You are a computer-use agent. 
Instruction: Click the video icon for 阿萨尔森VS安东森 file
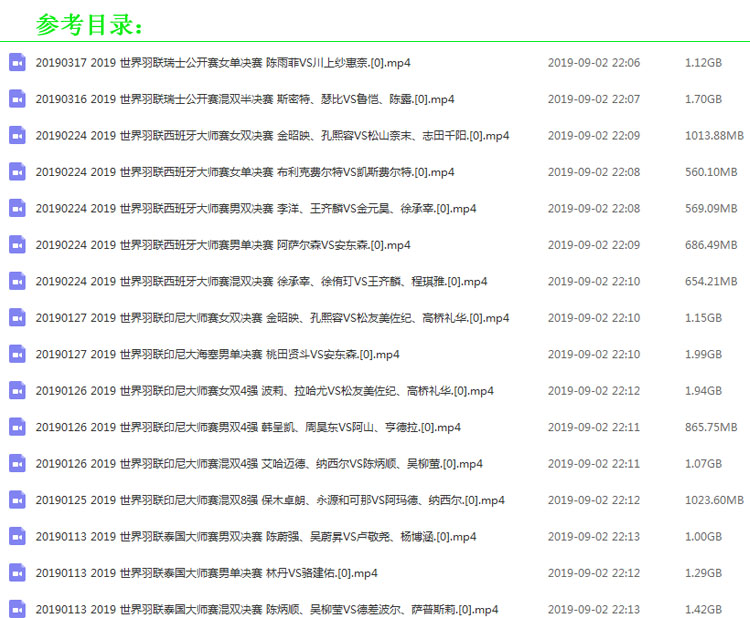[x=17, y=245]
